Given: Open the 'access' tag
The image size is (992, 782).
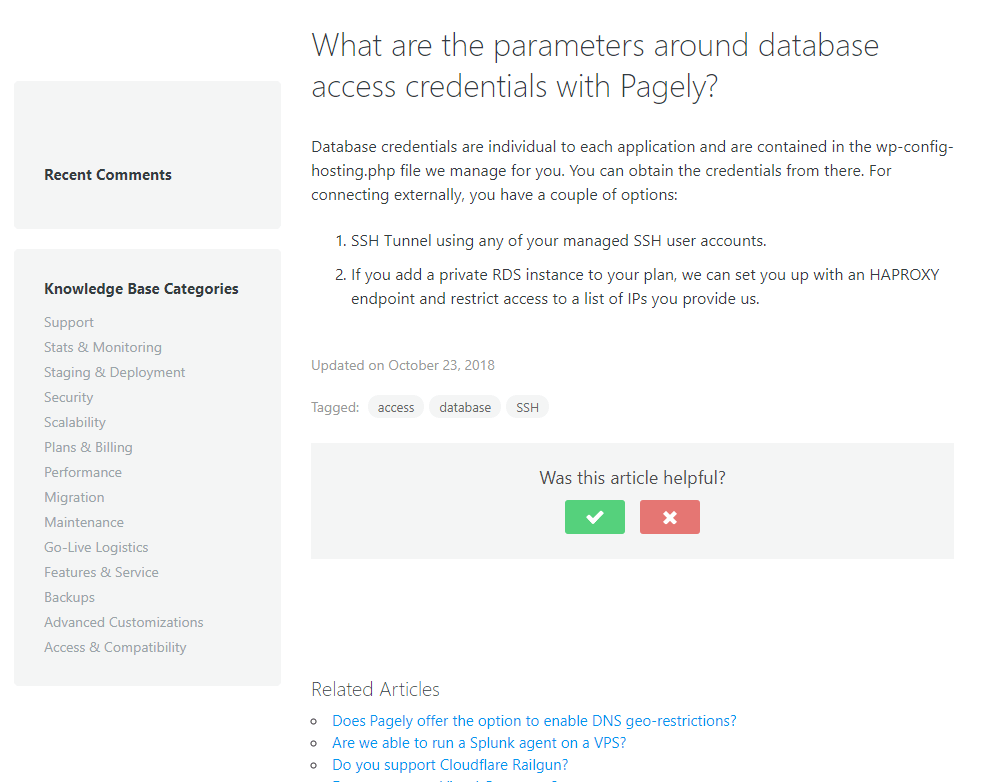Looking at the screenshot, I should 396,407.
